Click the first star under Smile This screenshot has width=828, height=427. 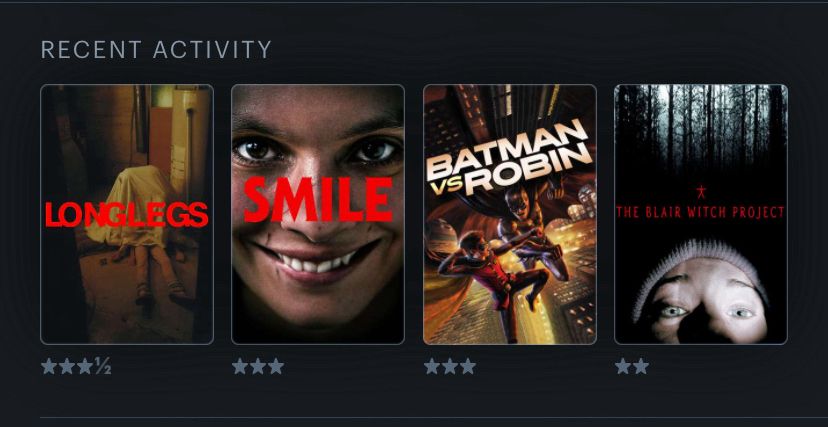[x=240, y=366]
